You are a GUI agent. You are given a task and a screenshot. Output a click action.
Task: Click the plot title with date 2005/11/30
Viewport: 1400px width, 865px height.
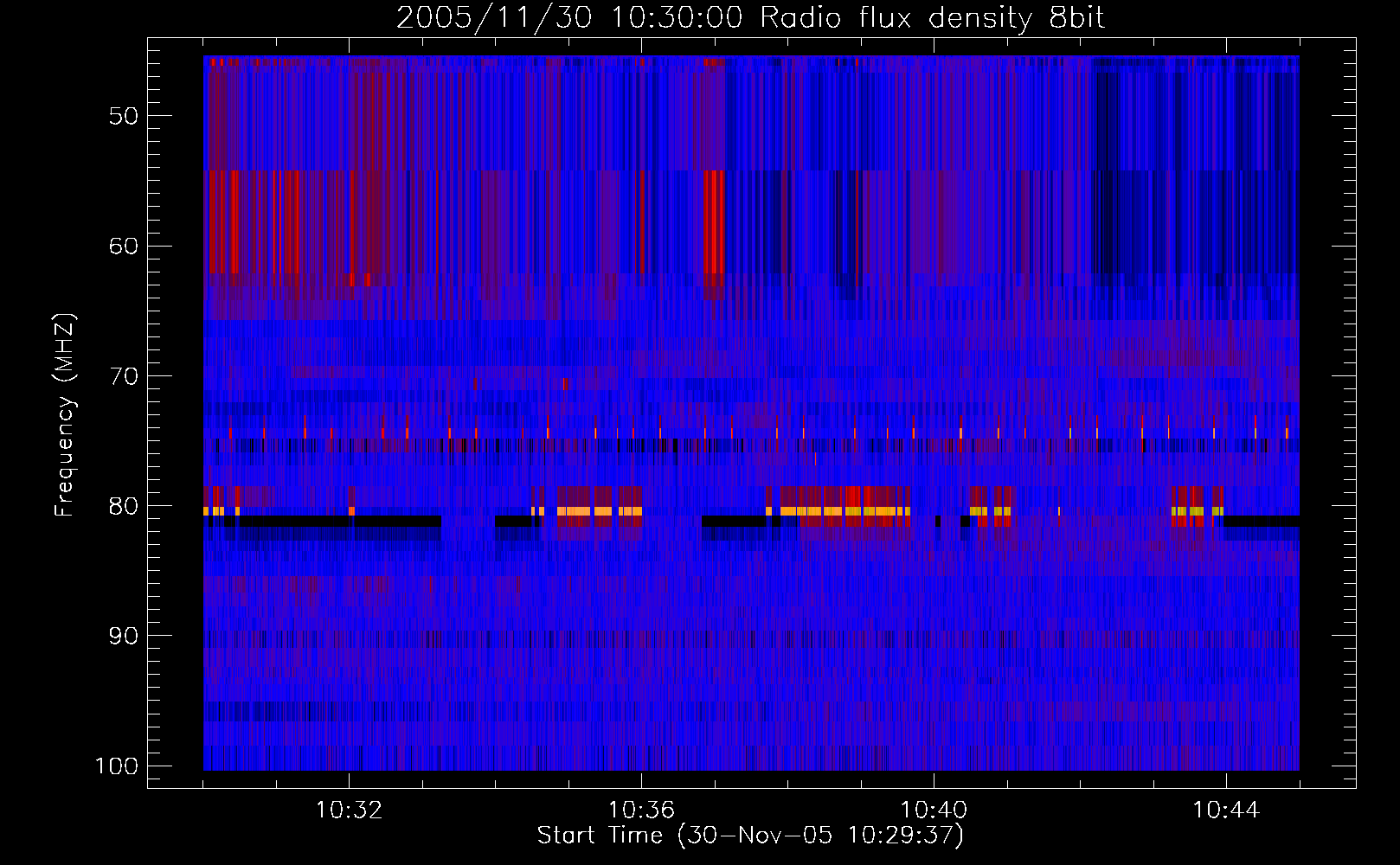tap(750, 17)
